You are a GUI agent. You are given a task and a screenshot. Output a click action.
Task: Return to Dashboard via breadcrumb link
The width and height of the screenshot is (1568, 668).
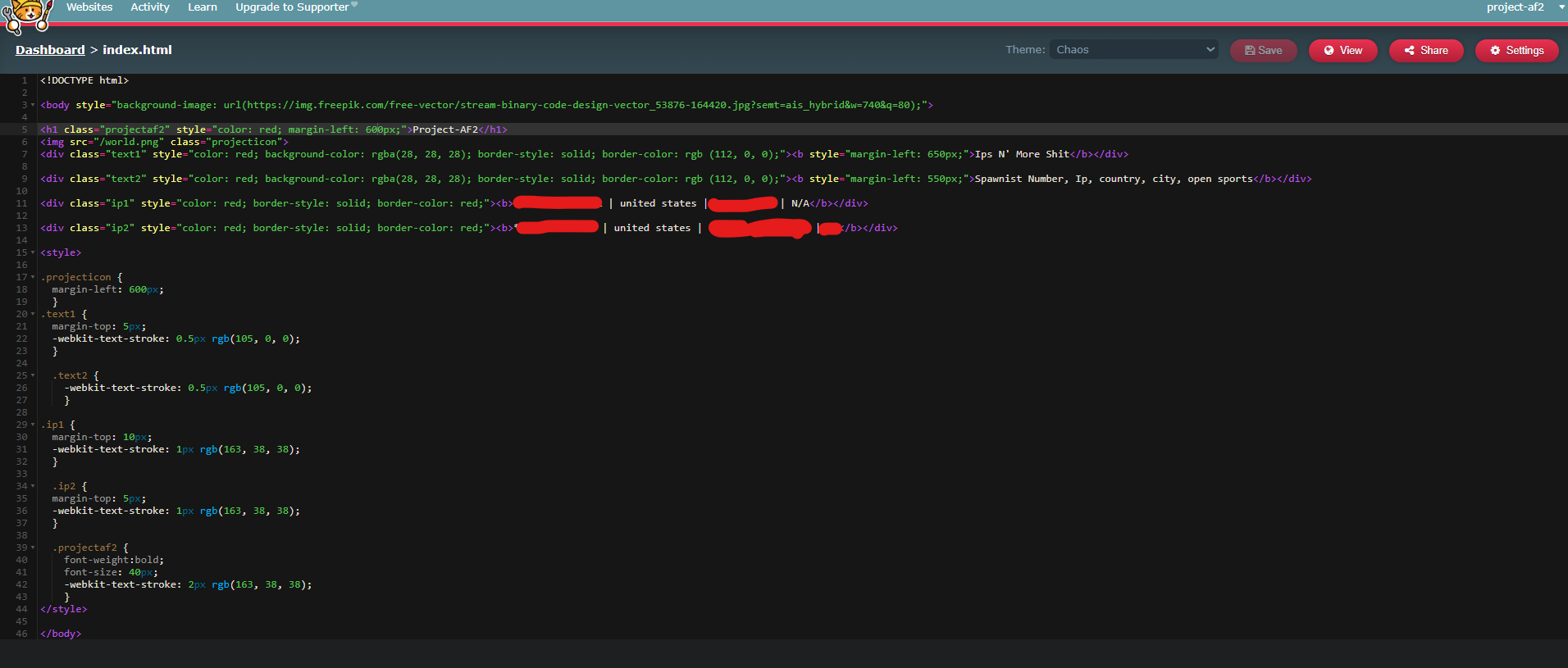click(50, 50)
